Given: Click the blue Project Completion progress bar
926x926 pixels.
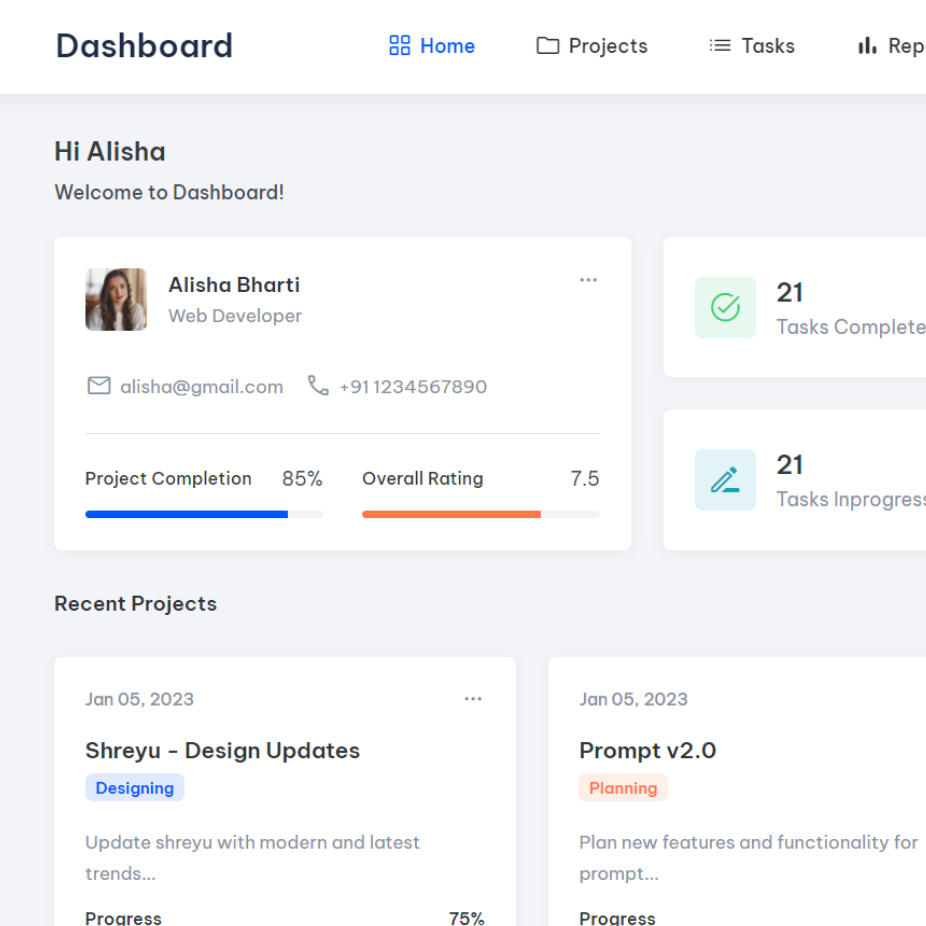Looking at the screenshot, I should click(187, 514).
